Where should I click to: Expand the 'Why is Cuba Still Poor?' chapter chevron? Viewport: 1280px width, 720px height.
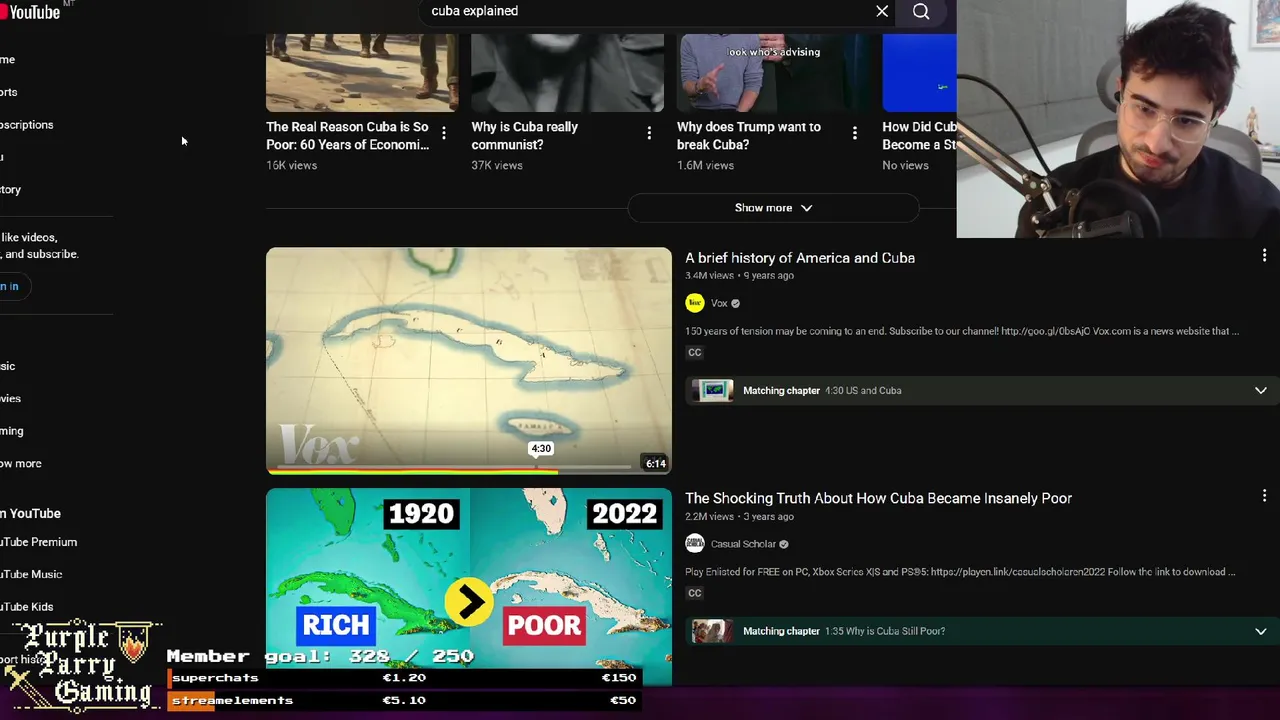pos(1260,631)
